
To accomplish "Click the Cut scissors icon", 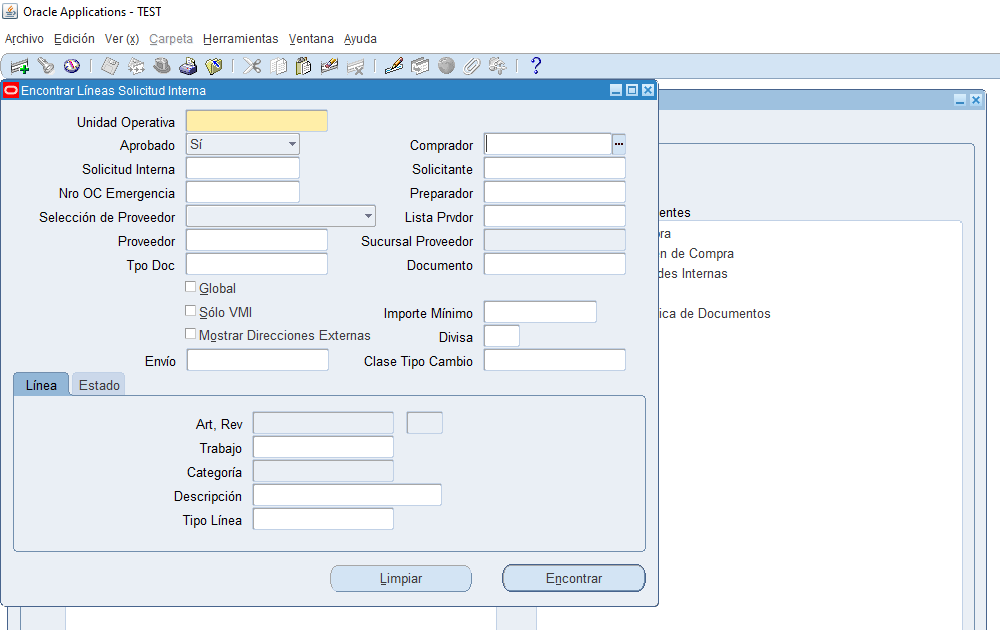I will pyautogui.click(x=252, y=66).
